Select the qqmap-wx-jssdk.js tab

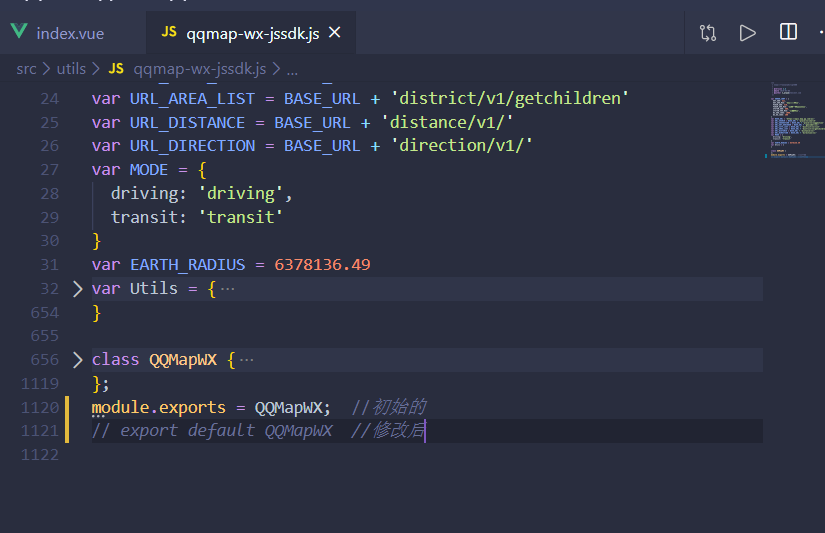[x=253, y=34]
